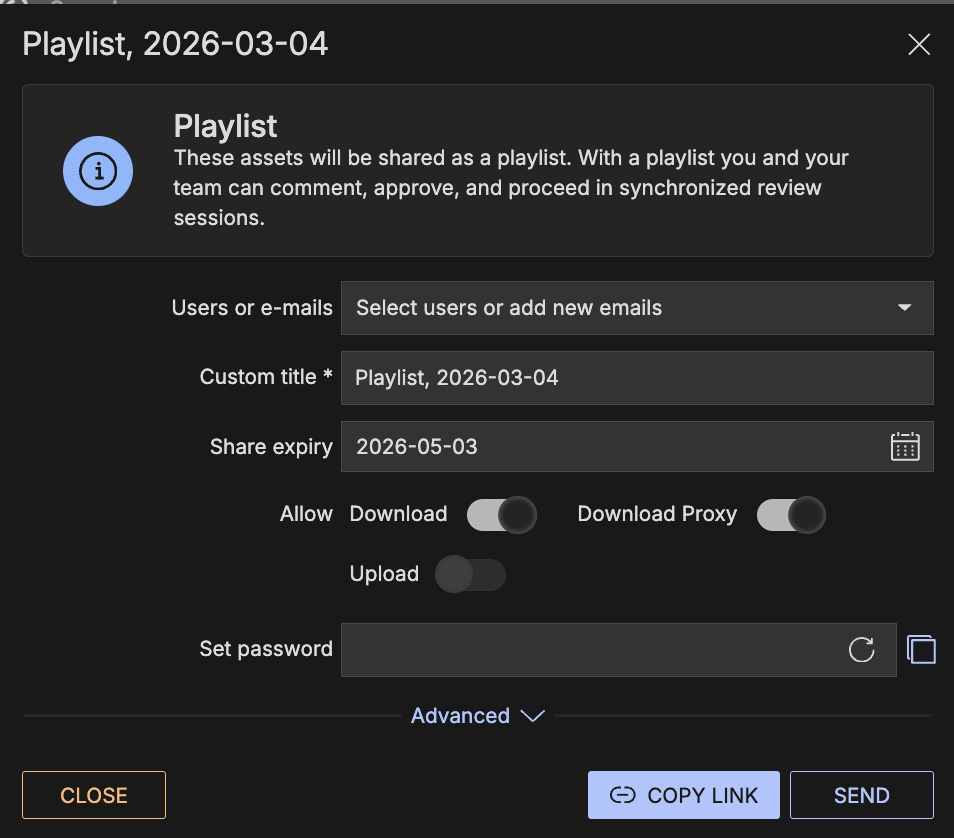Focus the Custom title text field
The height and width of the screenshot is (838, 954).
[x=636, y=378]
